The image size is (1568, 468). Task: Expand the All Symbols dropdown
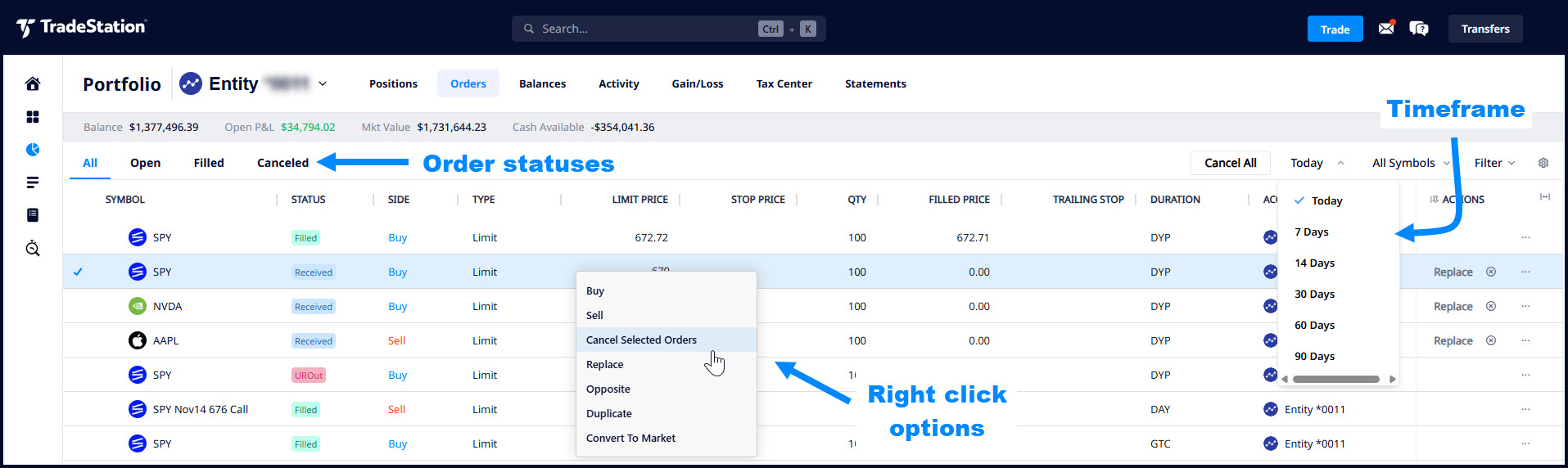1410,163
